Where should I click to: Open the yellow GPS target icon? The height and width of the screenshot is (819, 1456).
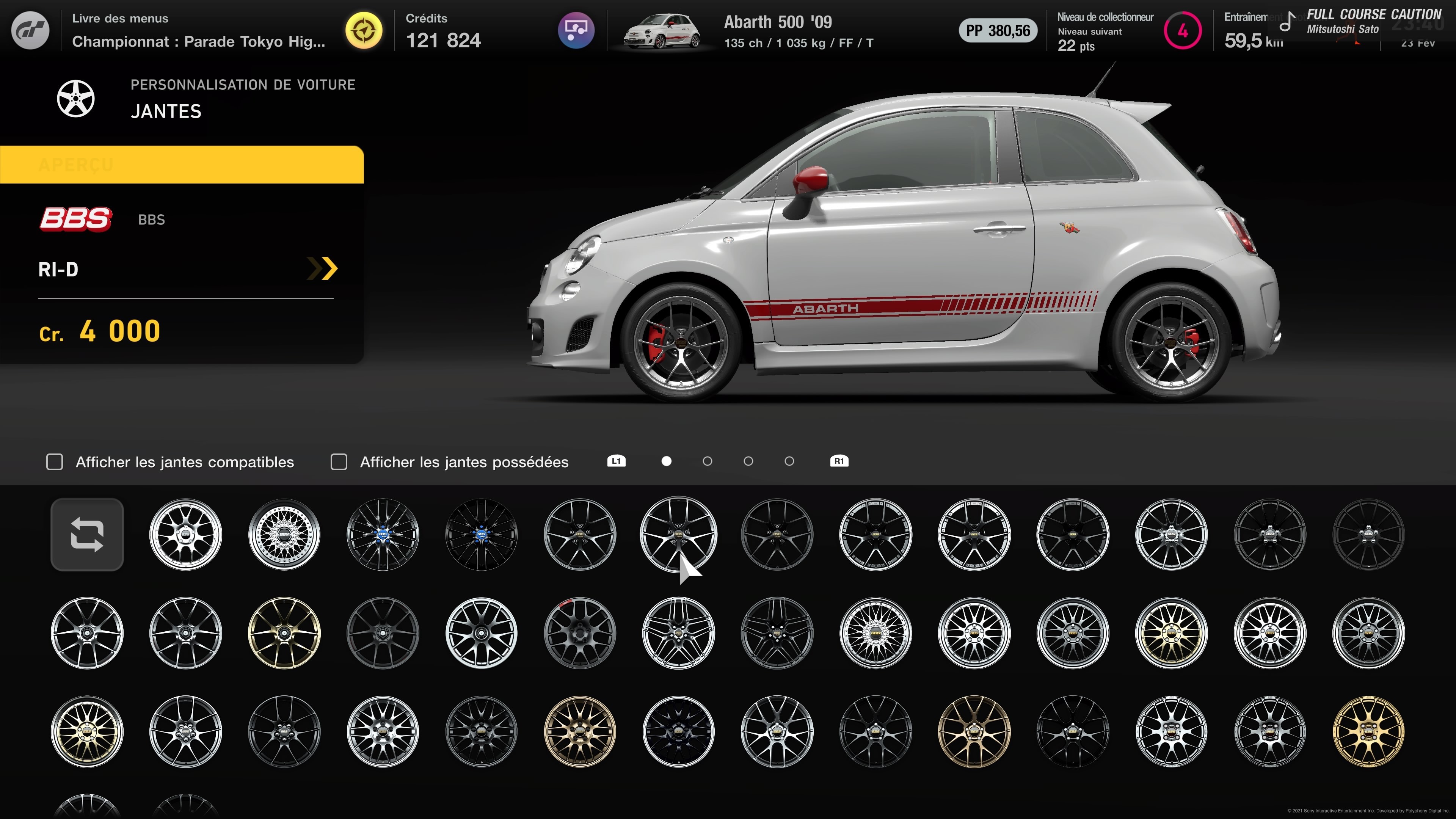tap(364, 30)
